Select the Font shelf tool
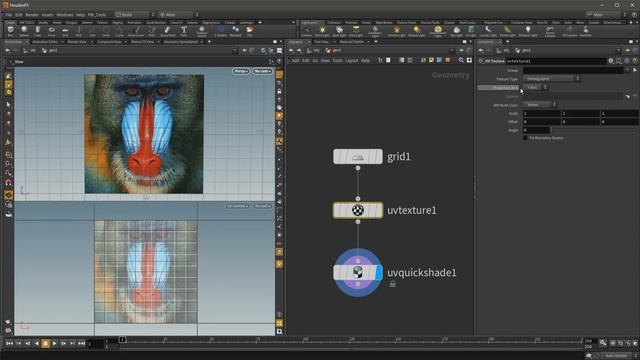Image resolution: width=640 pixels, height=360 pixels. coord(184,31)
